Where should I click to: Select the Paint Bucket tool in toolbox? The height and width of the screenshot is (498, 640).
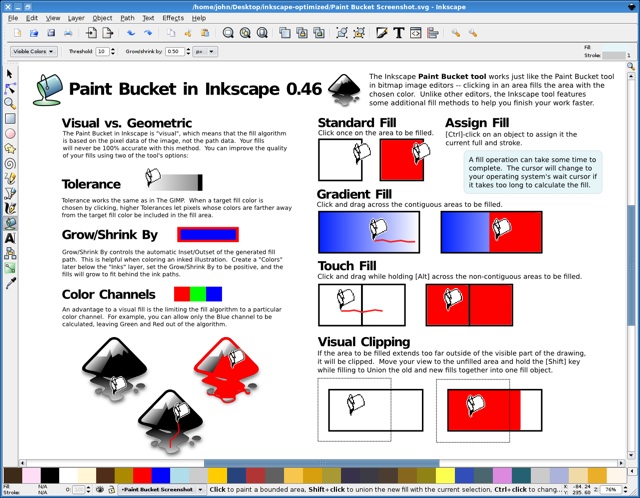pos(10,223)
